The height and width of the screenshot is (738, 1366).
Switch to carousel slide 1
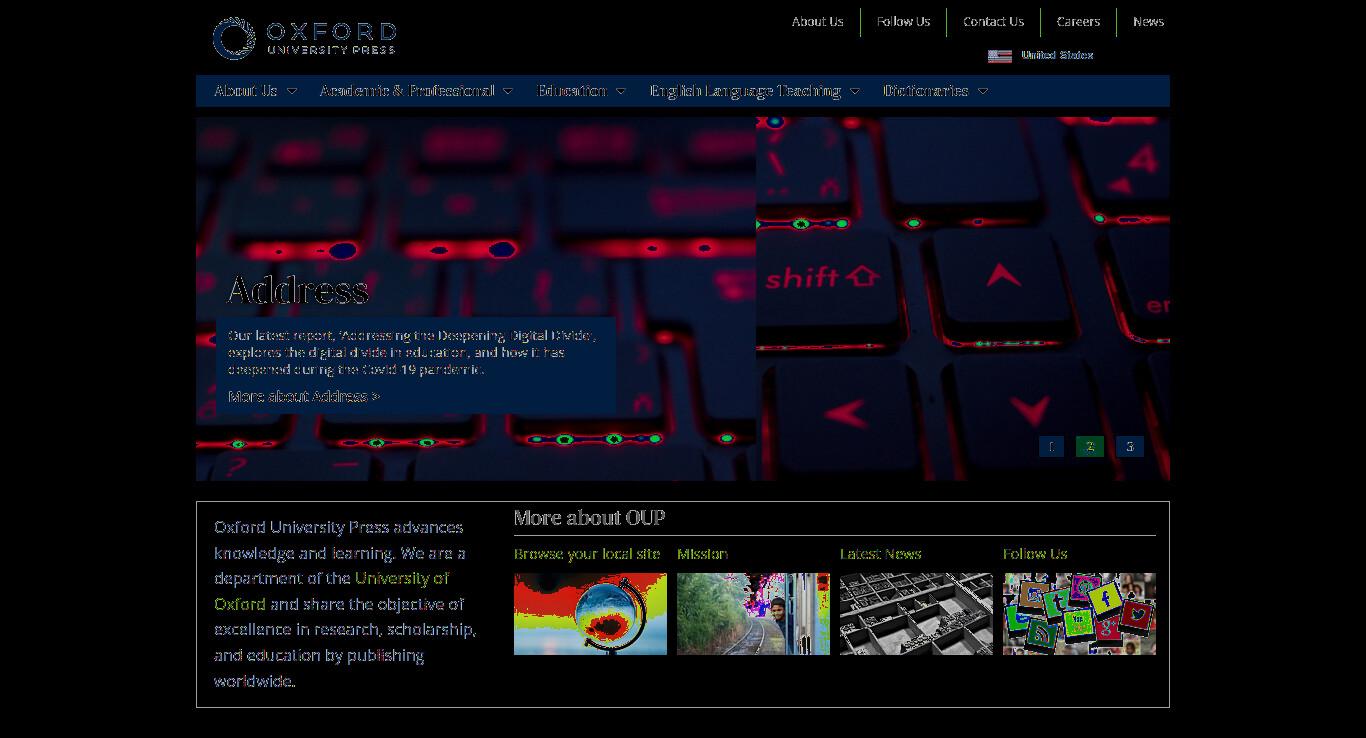pyautogui.click(x=1051, y=447)
